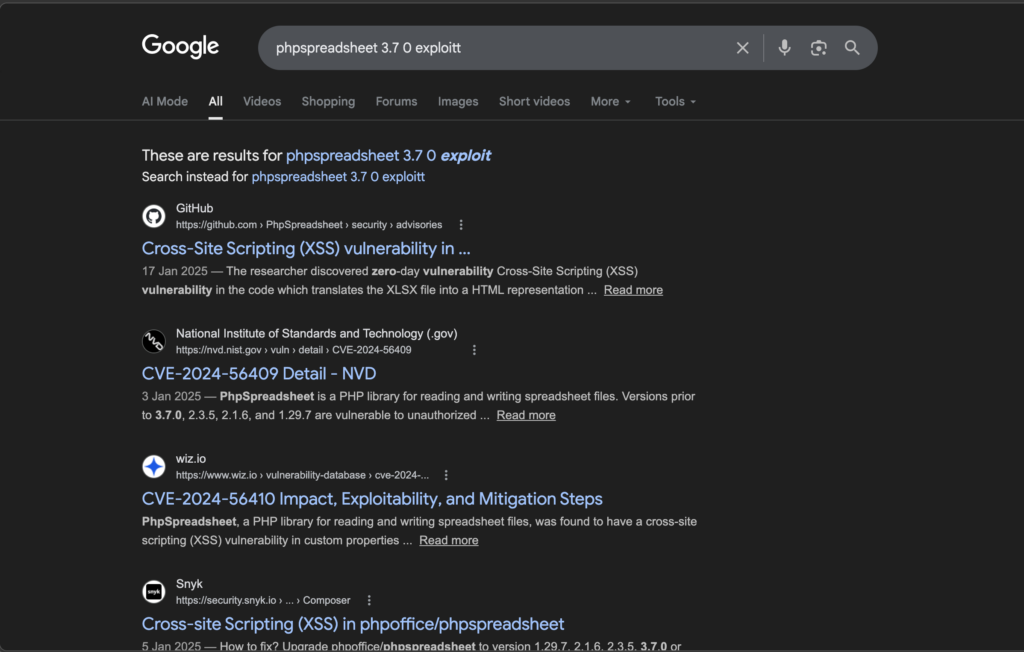This screenshot has width=1024, height=652.
Task: Switch to the Videos tab
Action: (262, 101)
